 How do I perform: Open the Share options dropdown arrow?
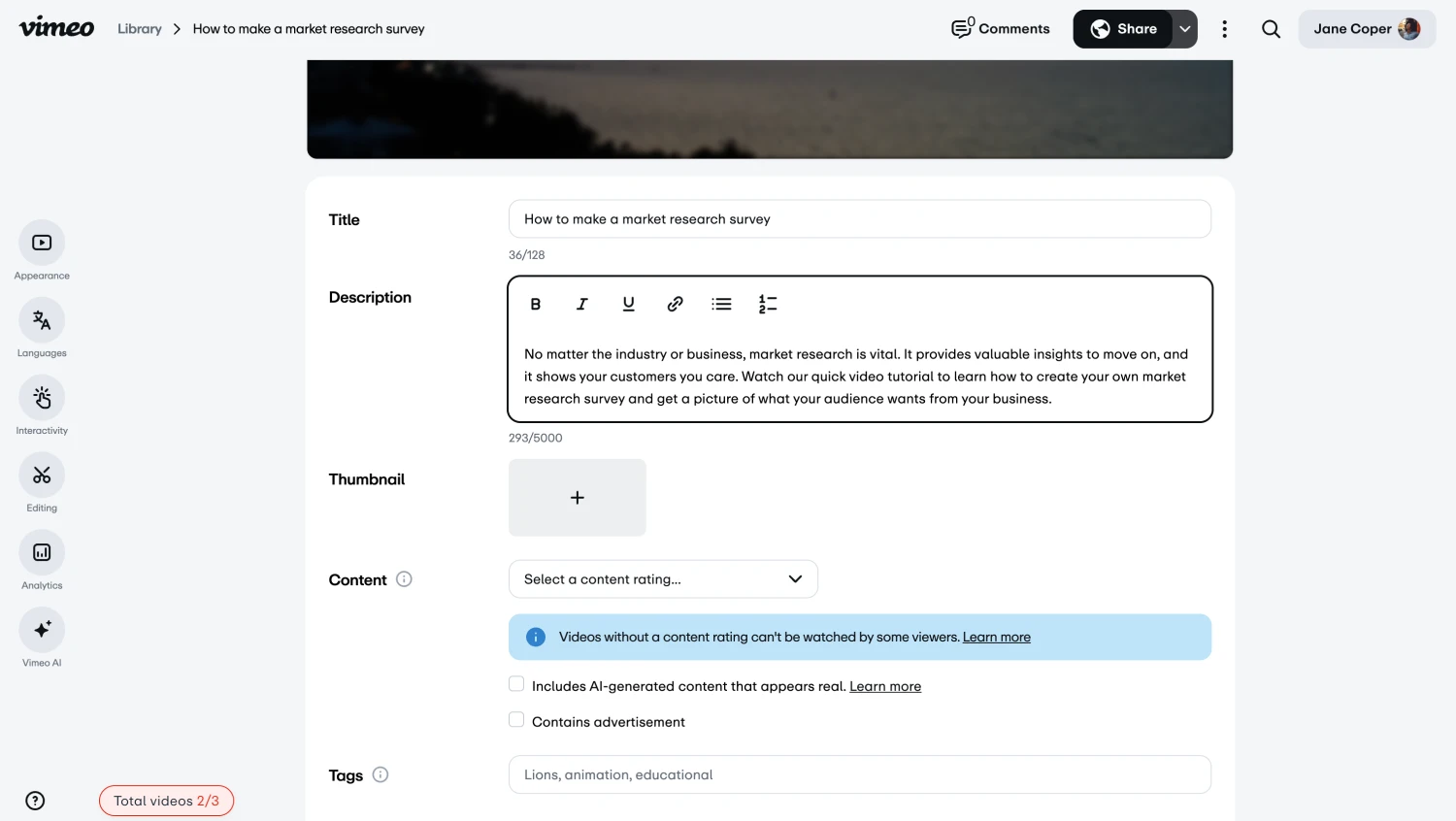click(x=1185, y=29)
